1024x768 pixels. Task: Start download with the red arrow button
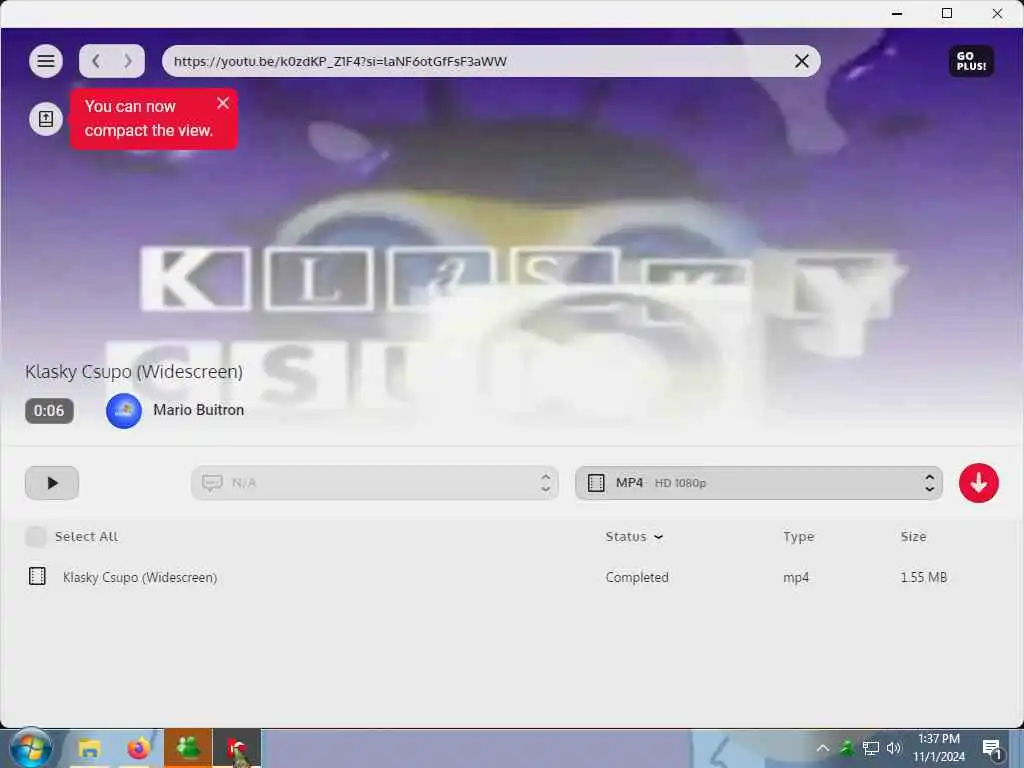(x=978, y=483)
